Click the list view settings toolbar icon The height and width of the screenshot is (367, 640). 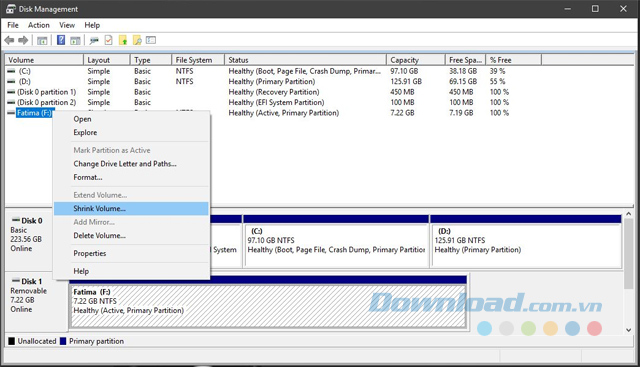(x=151, y=40)
